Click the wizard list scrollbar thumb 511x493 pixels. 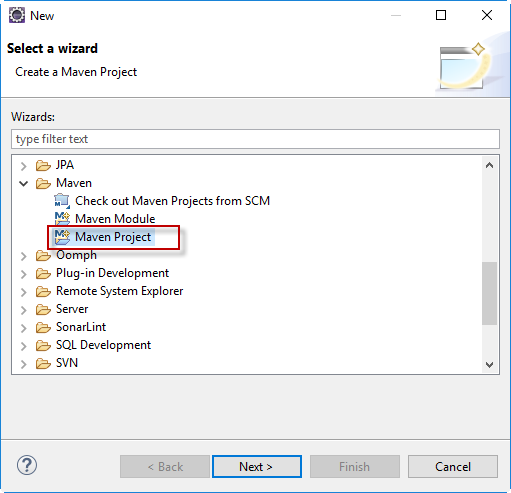pos(489,293)
